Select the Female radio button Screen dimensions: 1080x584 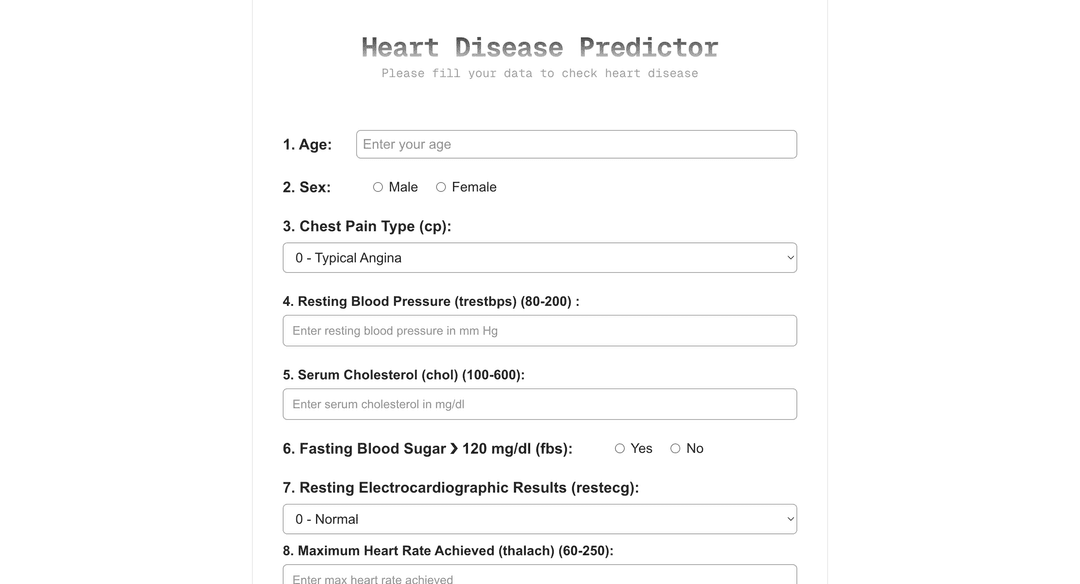[x=441, y=187]
